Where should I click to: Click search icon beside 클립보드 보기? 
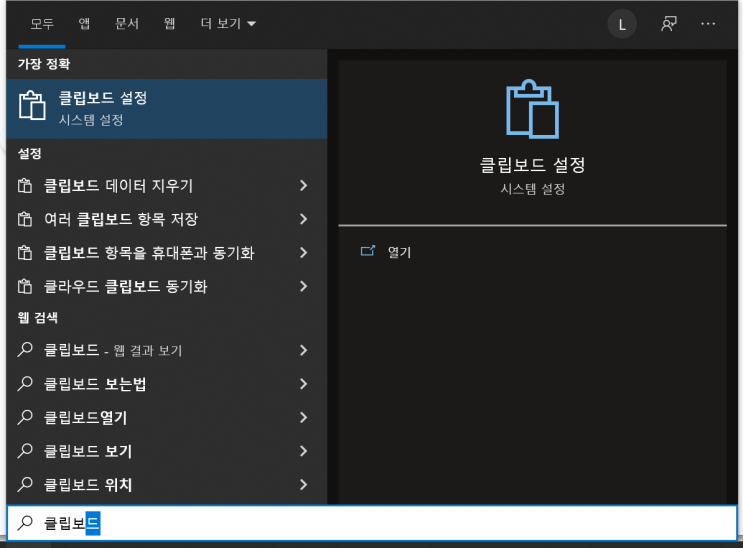tap(25, 451)
